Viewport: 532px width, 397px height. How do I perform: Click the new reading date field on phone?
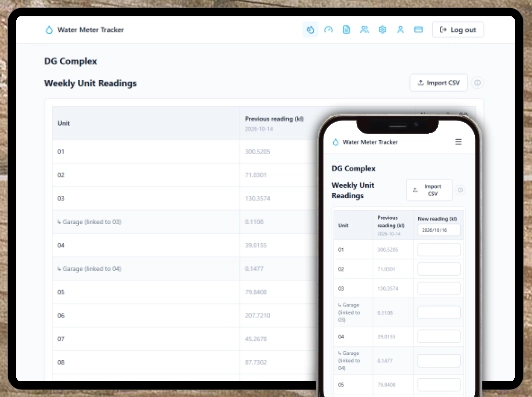(x=439, y=230)
